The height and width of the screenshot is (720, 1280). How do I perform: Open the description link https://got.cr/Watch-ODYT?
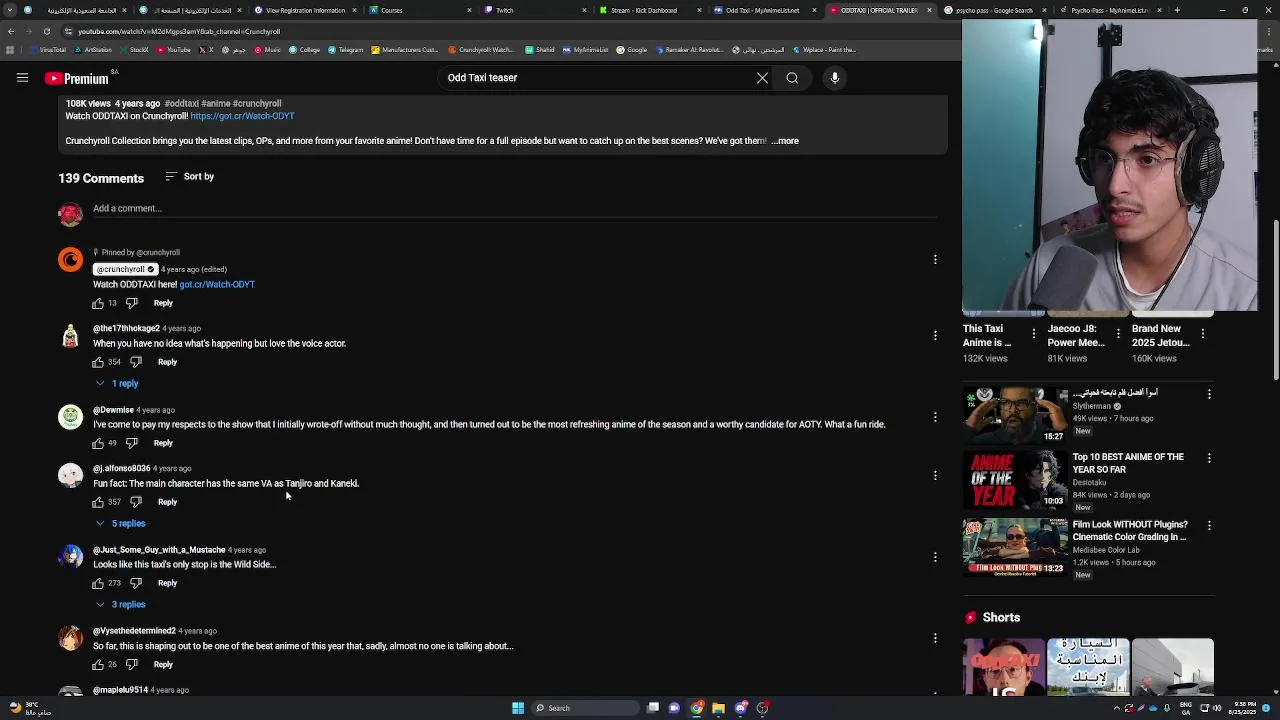242,116
